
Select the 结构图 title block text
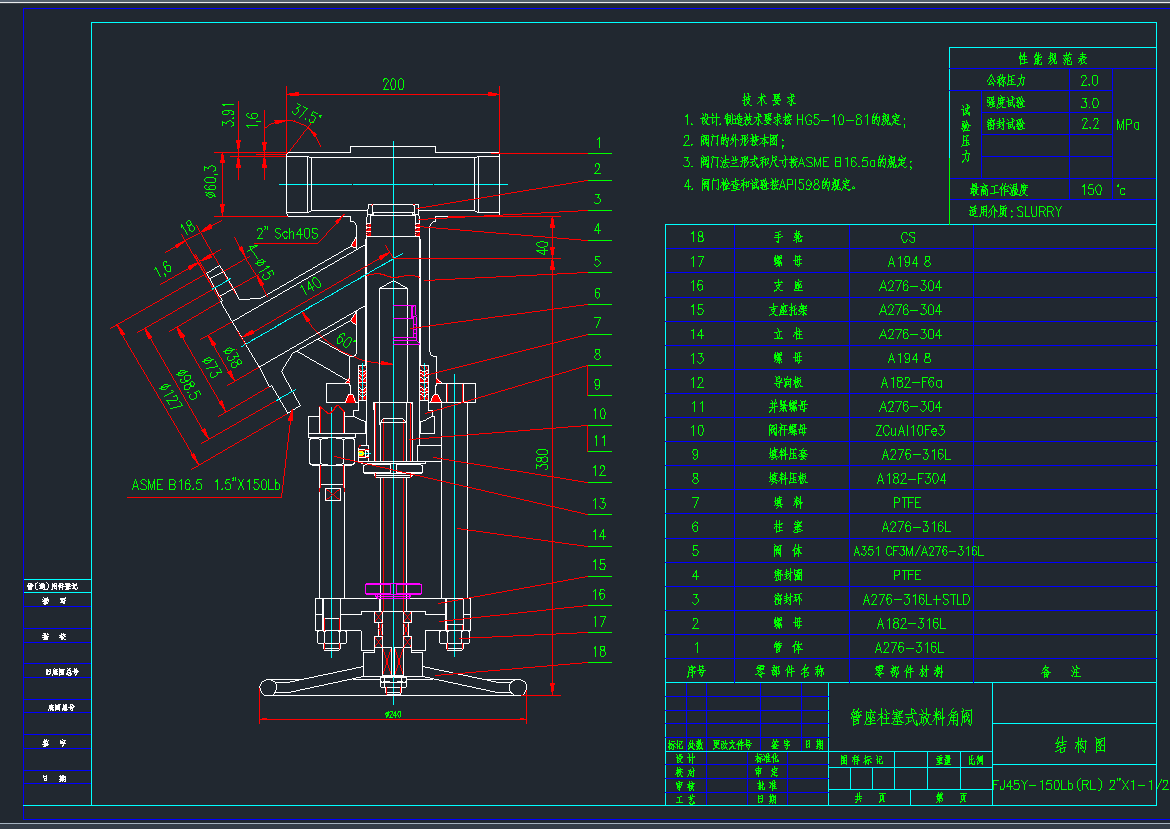1080,745
